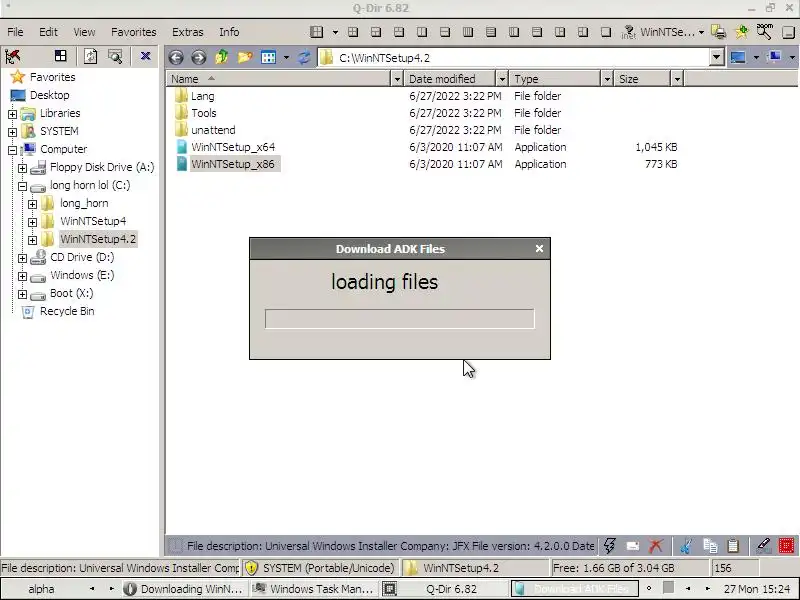Open the Date modified column dropdown
This screenshot has width=800, height=600.
502,79
